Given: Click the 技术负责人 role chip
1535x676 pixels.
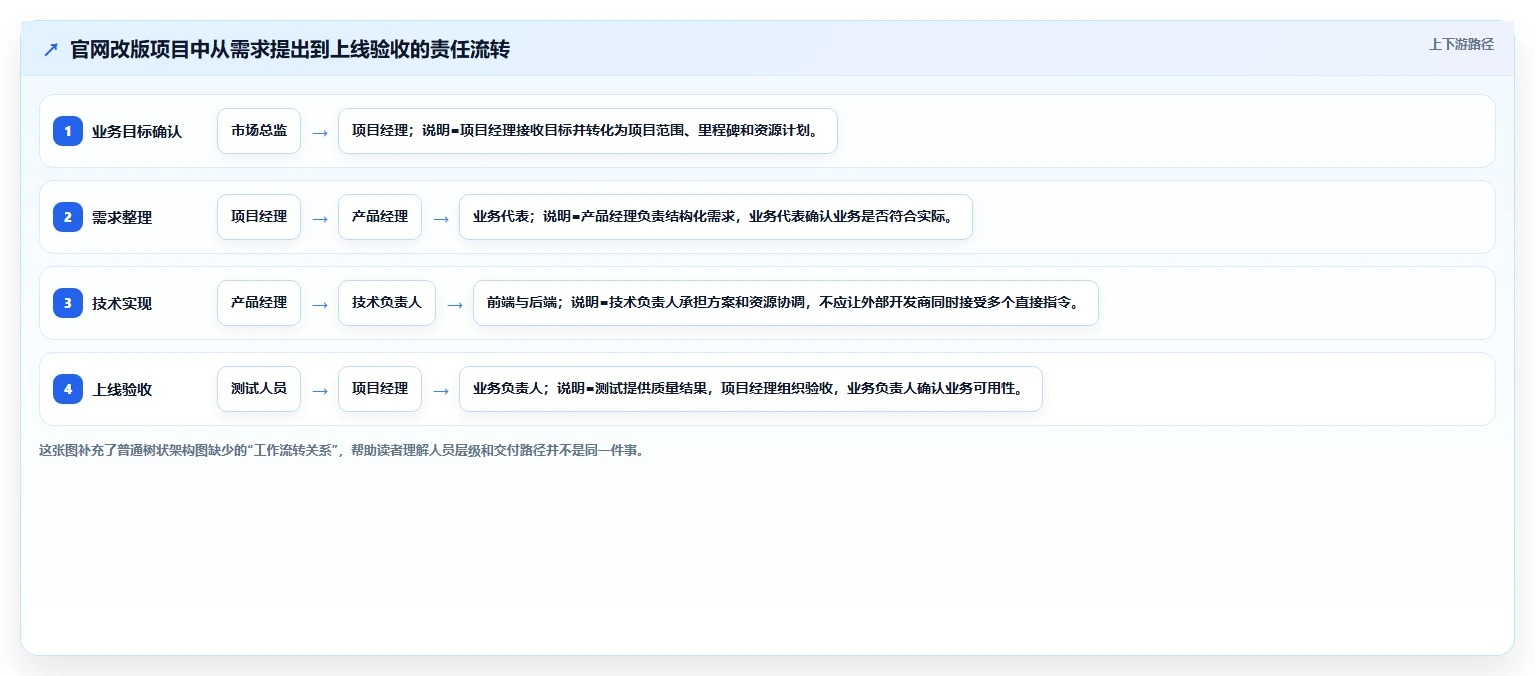Looking at the screenshot, I should 387,303.
